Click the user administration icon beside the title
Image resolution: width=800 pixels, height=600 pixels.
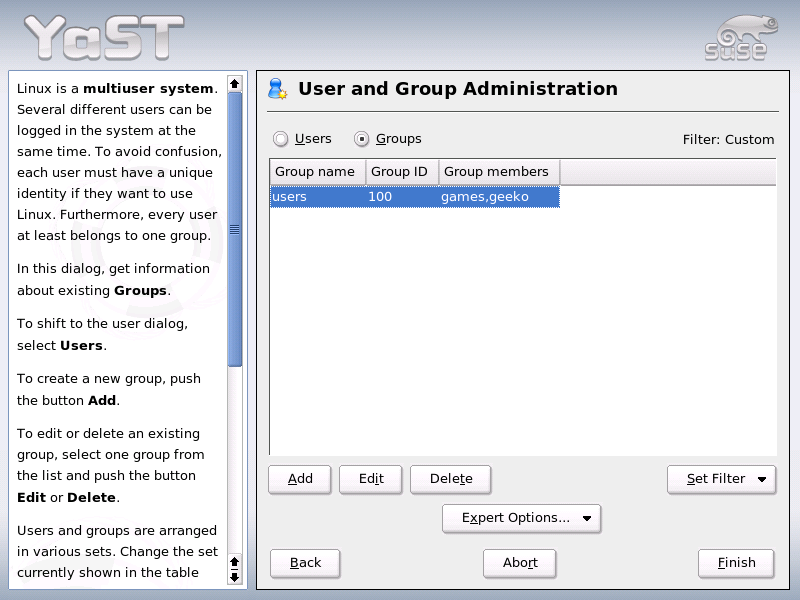coord(278,89)
